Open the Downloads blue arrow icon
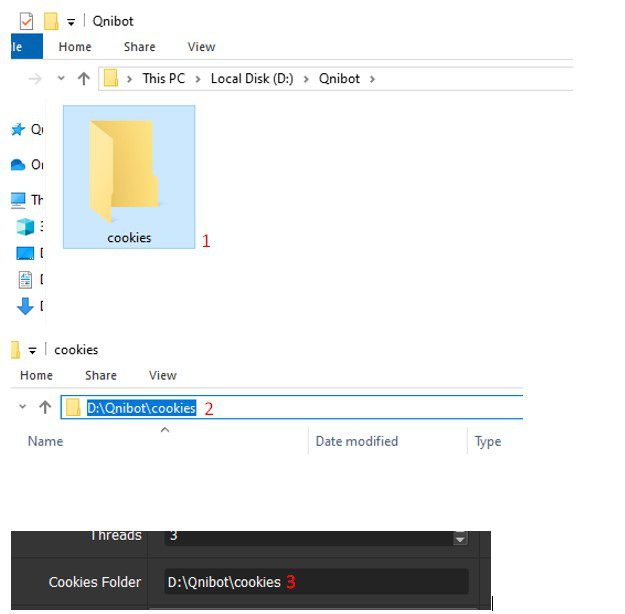The image size is (625, 614). tap(25, 306)
